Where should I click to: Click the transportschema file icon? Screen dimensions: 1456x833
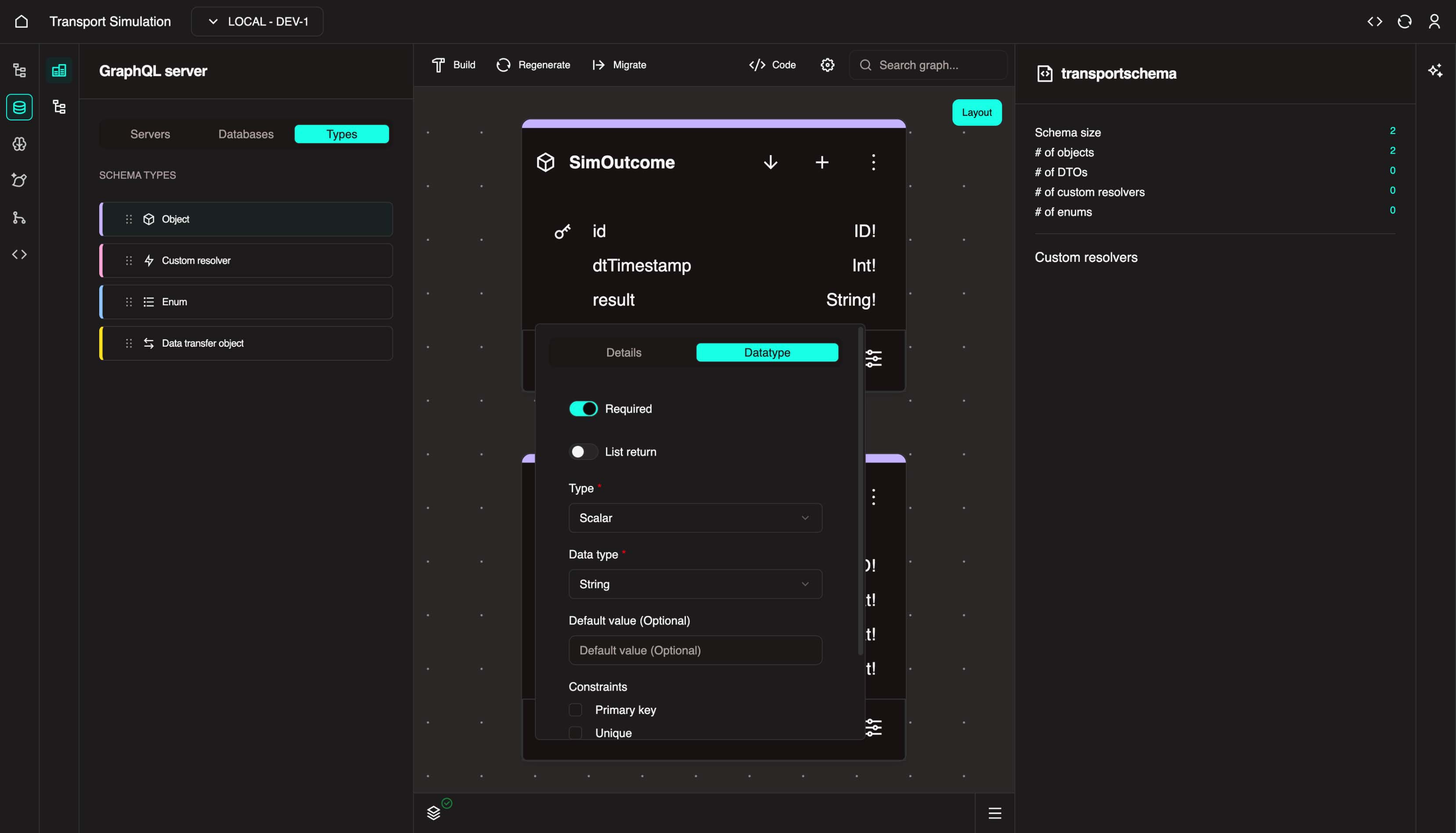tap(1045, 73)
